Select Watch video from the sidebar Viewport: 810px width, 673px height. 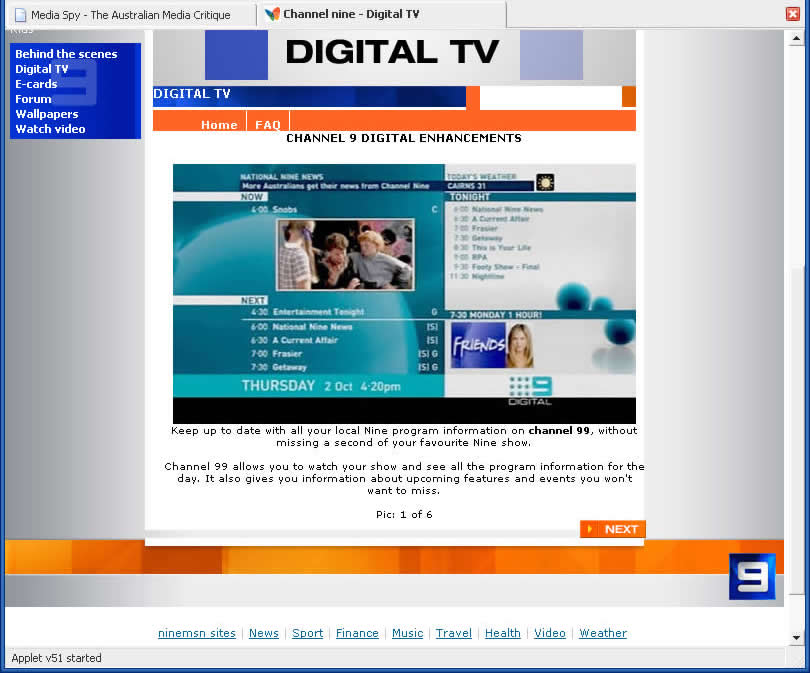point(50,129)
